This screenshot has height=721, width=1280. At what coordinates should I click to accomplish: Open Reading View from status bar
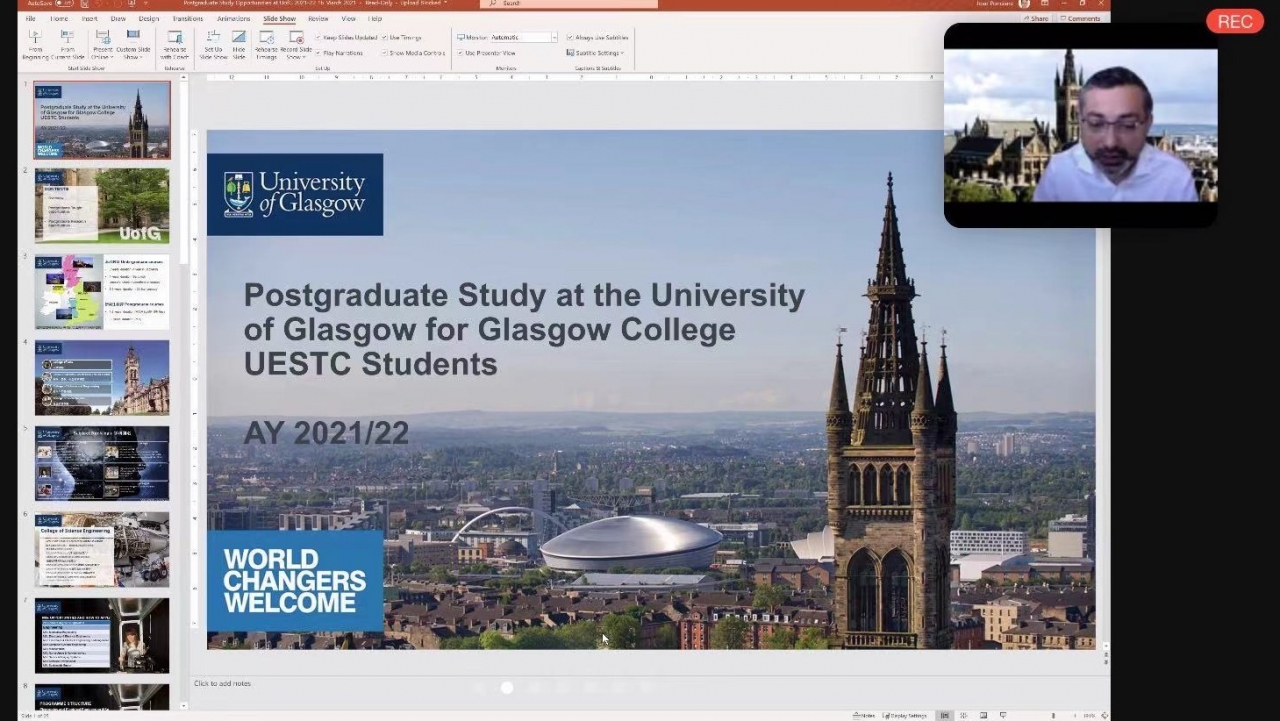pyautogui.click(x=983, y=715)
